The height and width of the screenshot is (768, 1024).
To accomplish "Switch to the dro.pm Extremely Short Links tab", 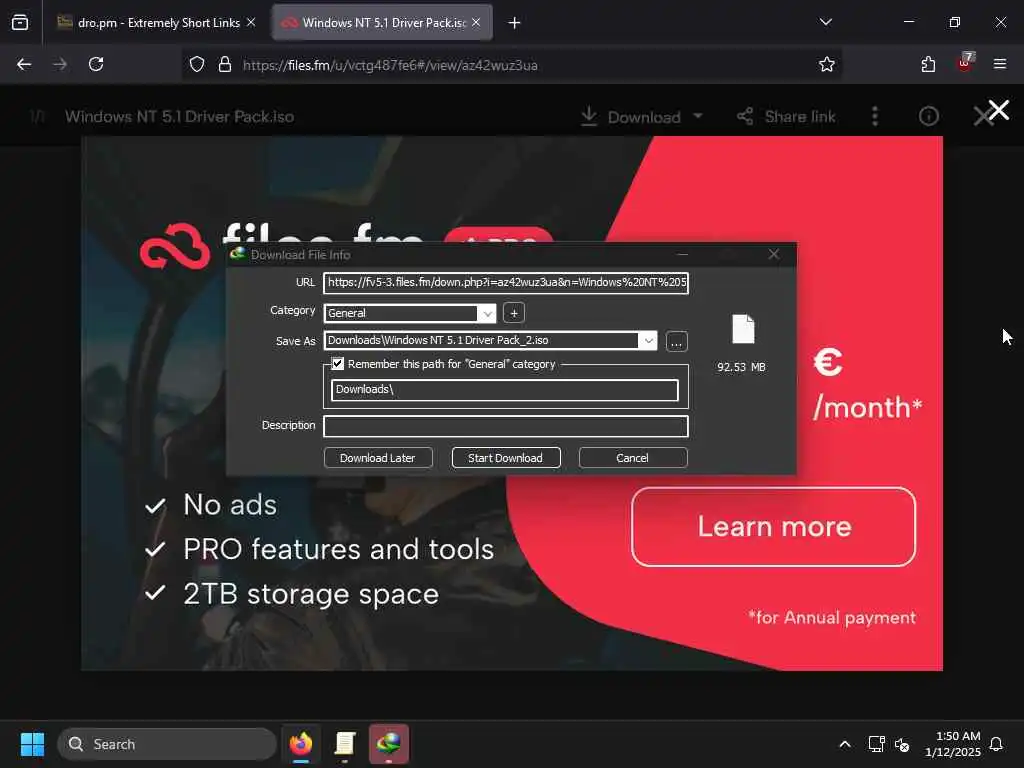I will (x=155, y=23).
